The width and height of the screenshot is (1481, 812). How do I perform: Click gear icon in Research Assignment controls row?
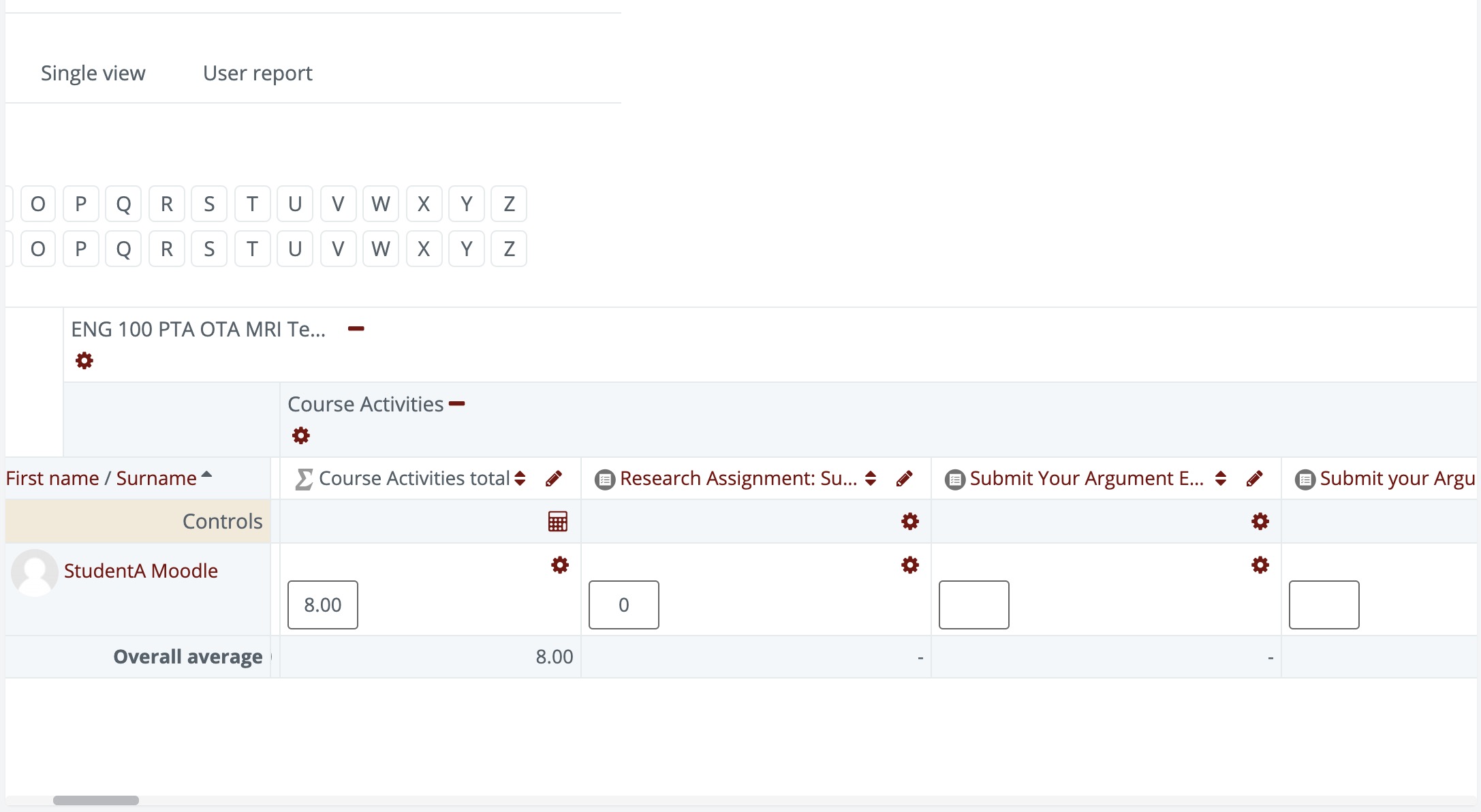909,521
